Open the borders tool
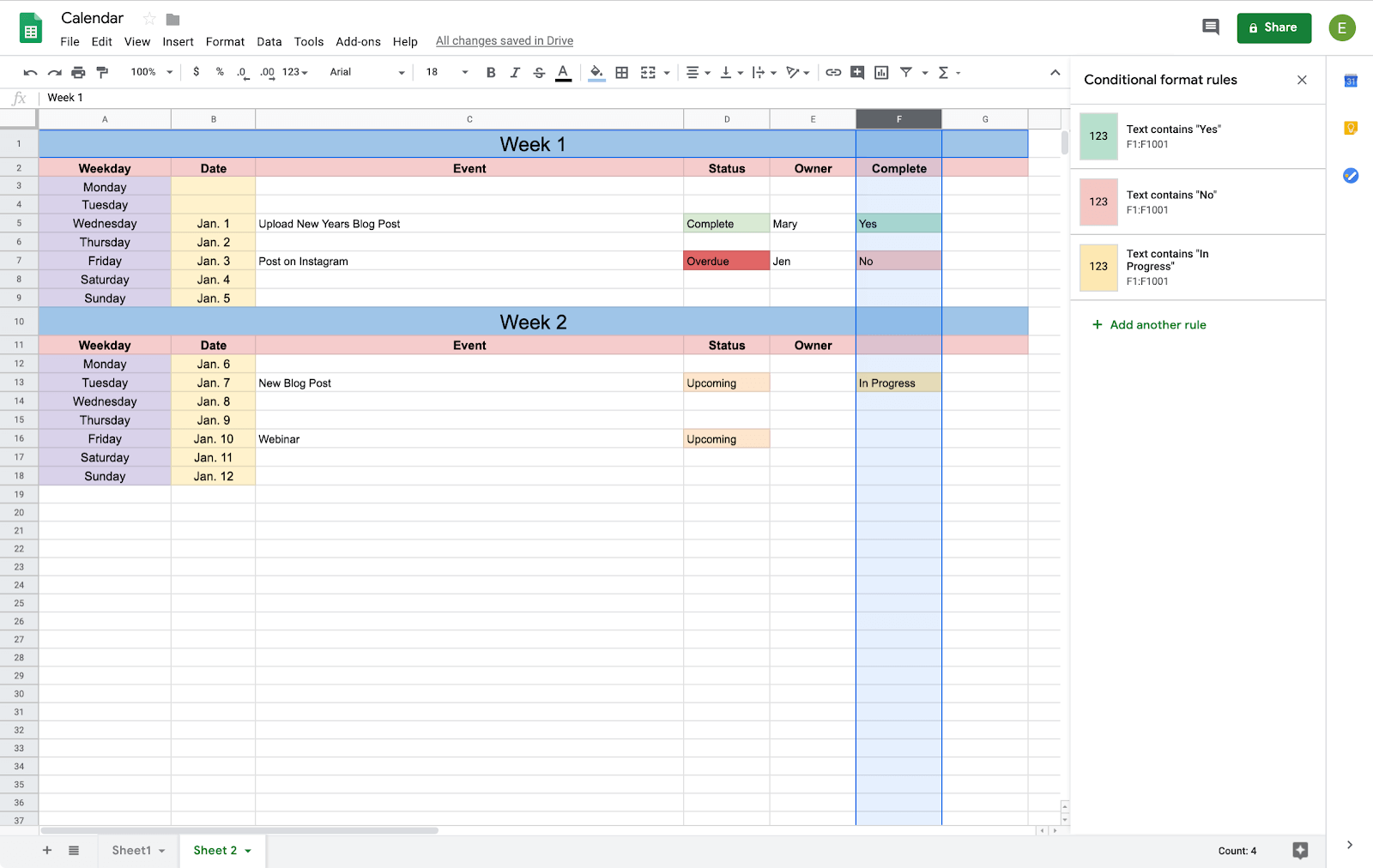Image resolution: width=1373 pixels, height=868 pixels. (x=622, y=73)
